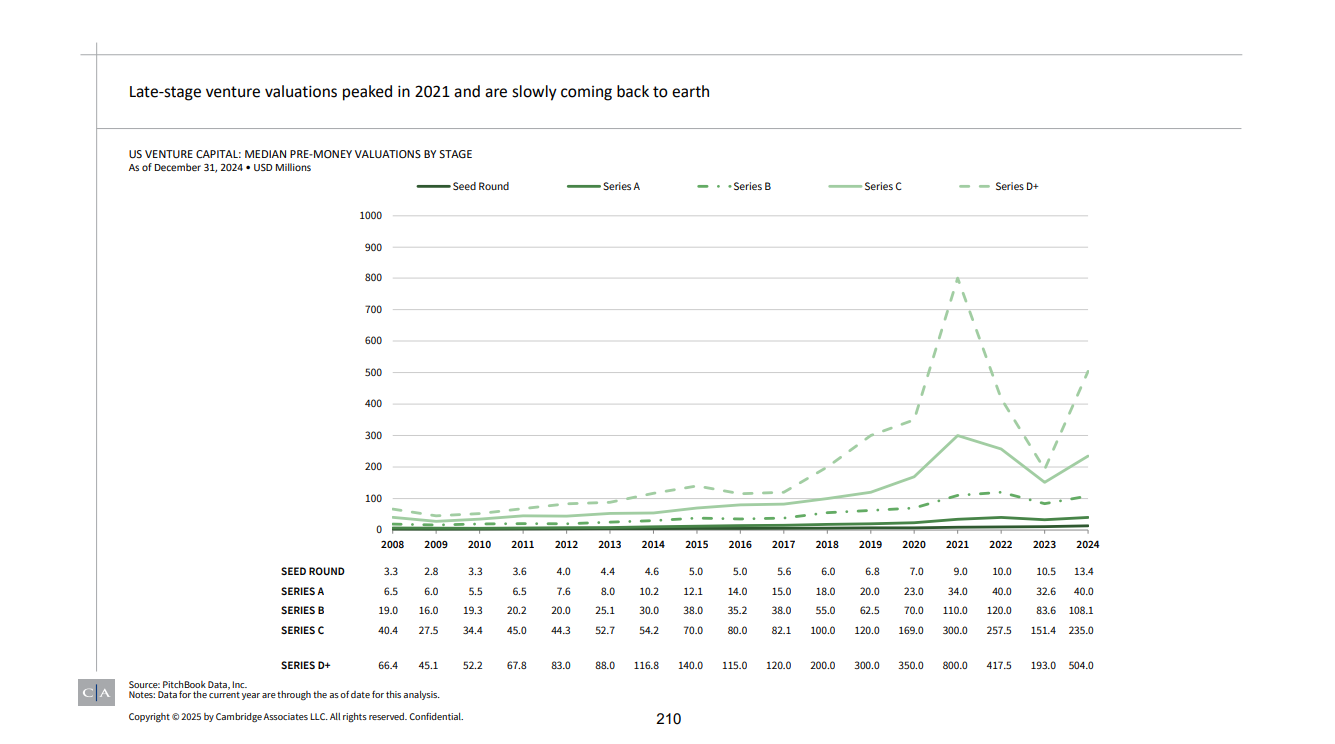Click the 'SERIES D+' table row header

[306, 665]
